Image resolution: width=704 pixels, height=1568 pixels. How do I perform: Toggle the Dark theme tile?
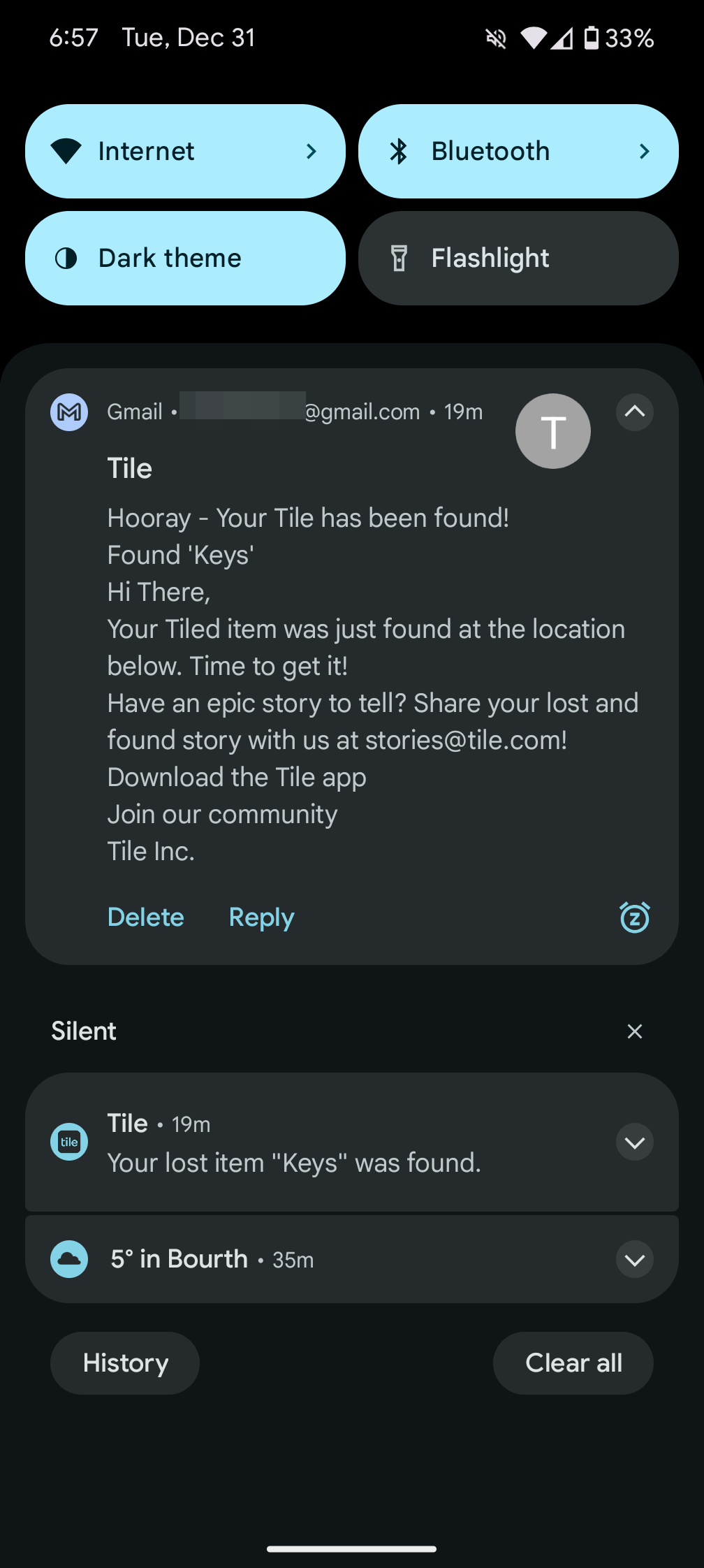point(185,259)
